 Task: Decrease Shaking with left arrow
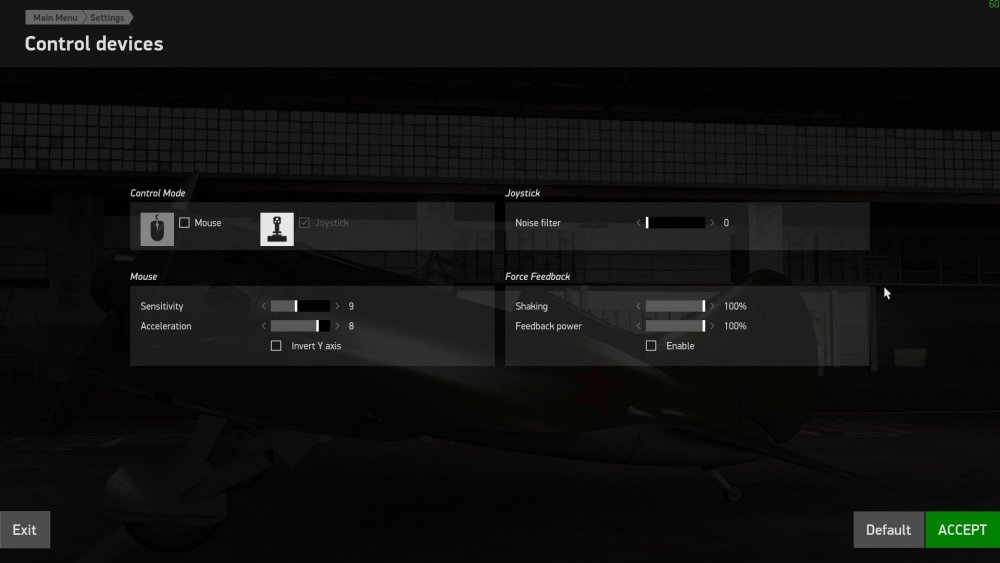pos(638,306)
